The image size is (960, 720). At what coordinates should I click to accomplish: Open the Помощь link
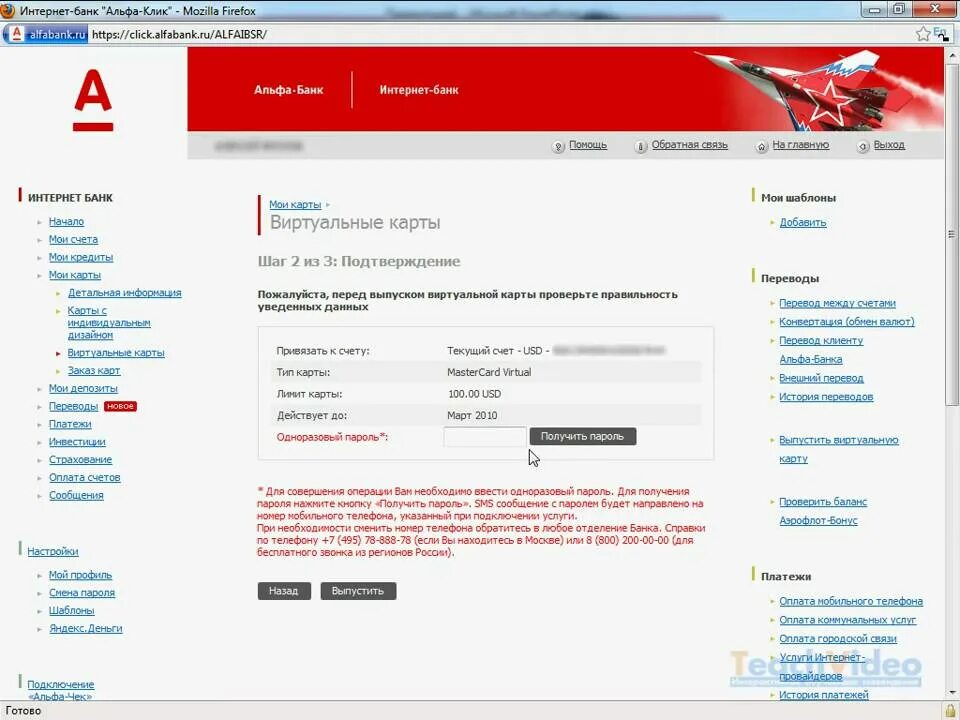(x=588, y=145)
